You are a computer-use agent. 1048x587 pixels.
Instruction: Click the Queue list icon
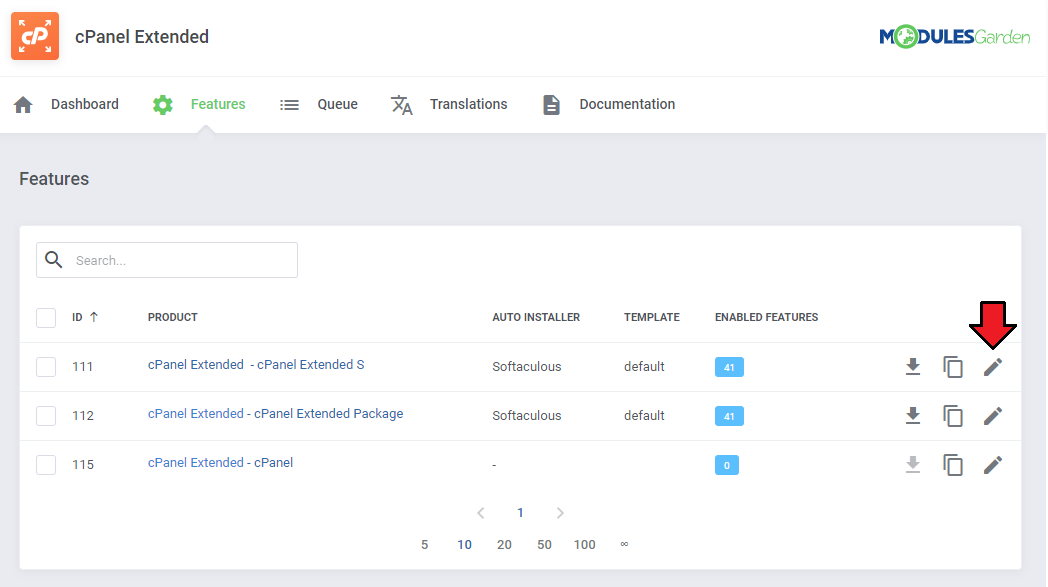[x=289, y=105]
